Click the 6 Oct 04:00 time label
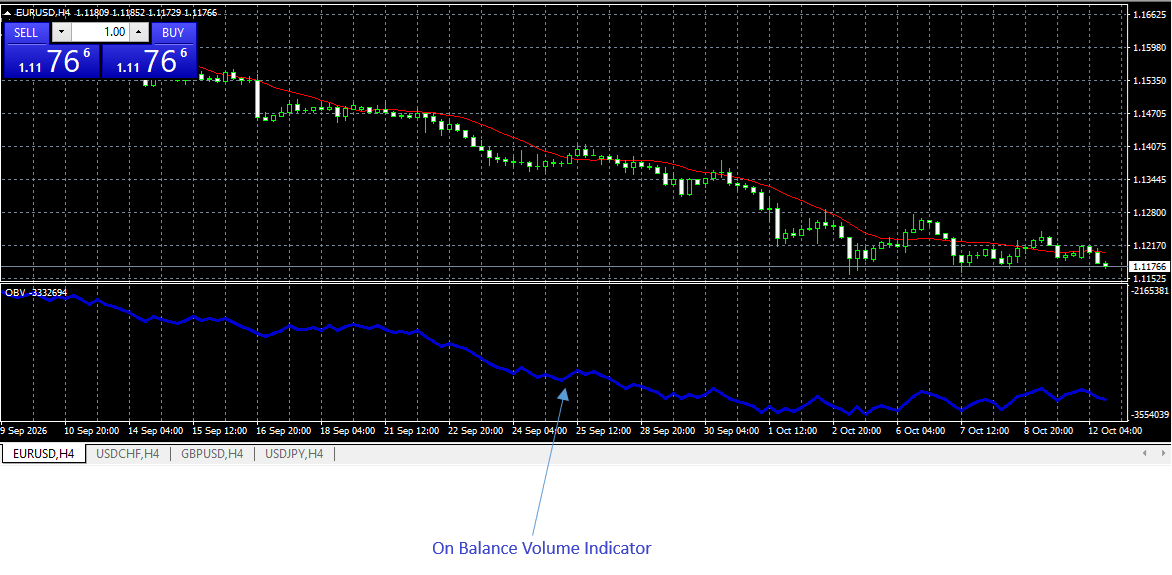The image size is (1172, 575). tap(923, 431)
